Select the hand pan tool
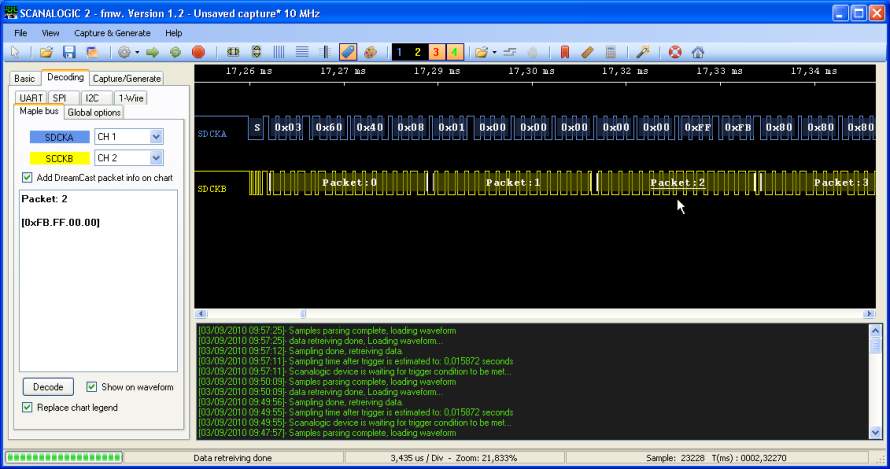This screenshot has width=890, height=469. (x=532, y=52)
